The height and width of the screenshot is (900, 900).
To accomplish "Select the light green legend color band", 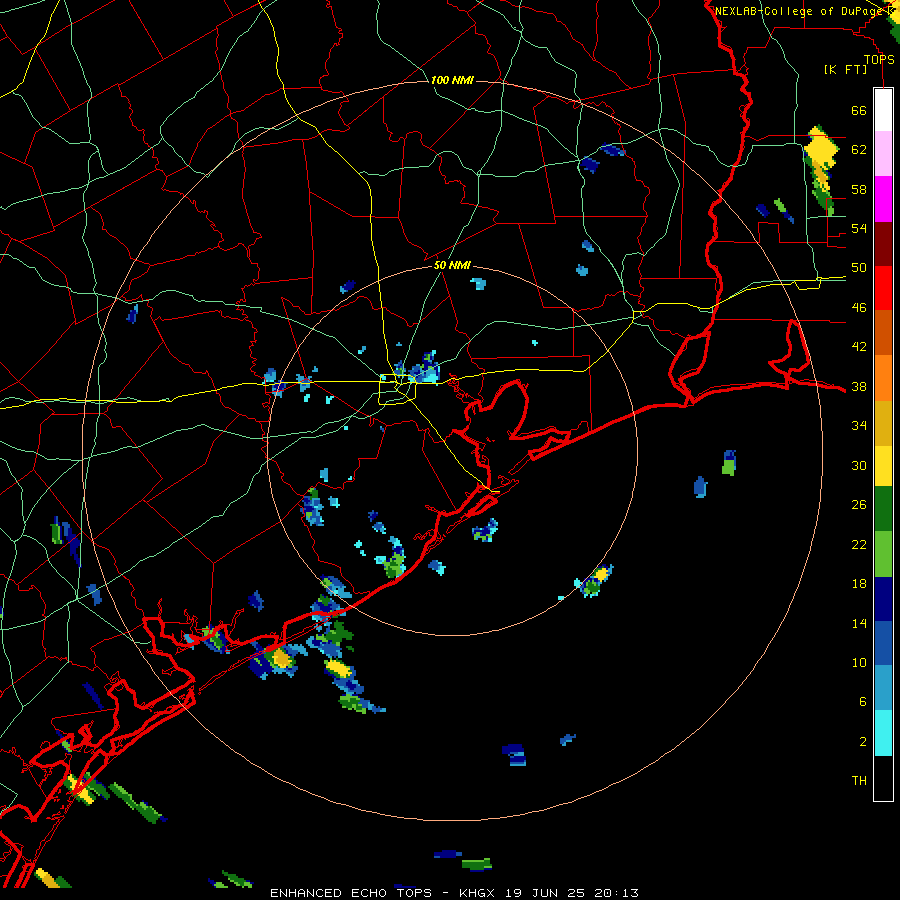I will [883, 554].
